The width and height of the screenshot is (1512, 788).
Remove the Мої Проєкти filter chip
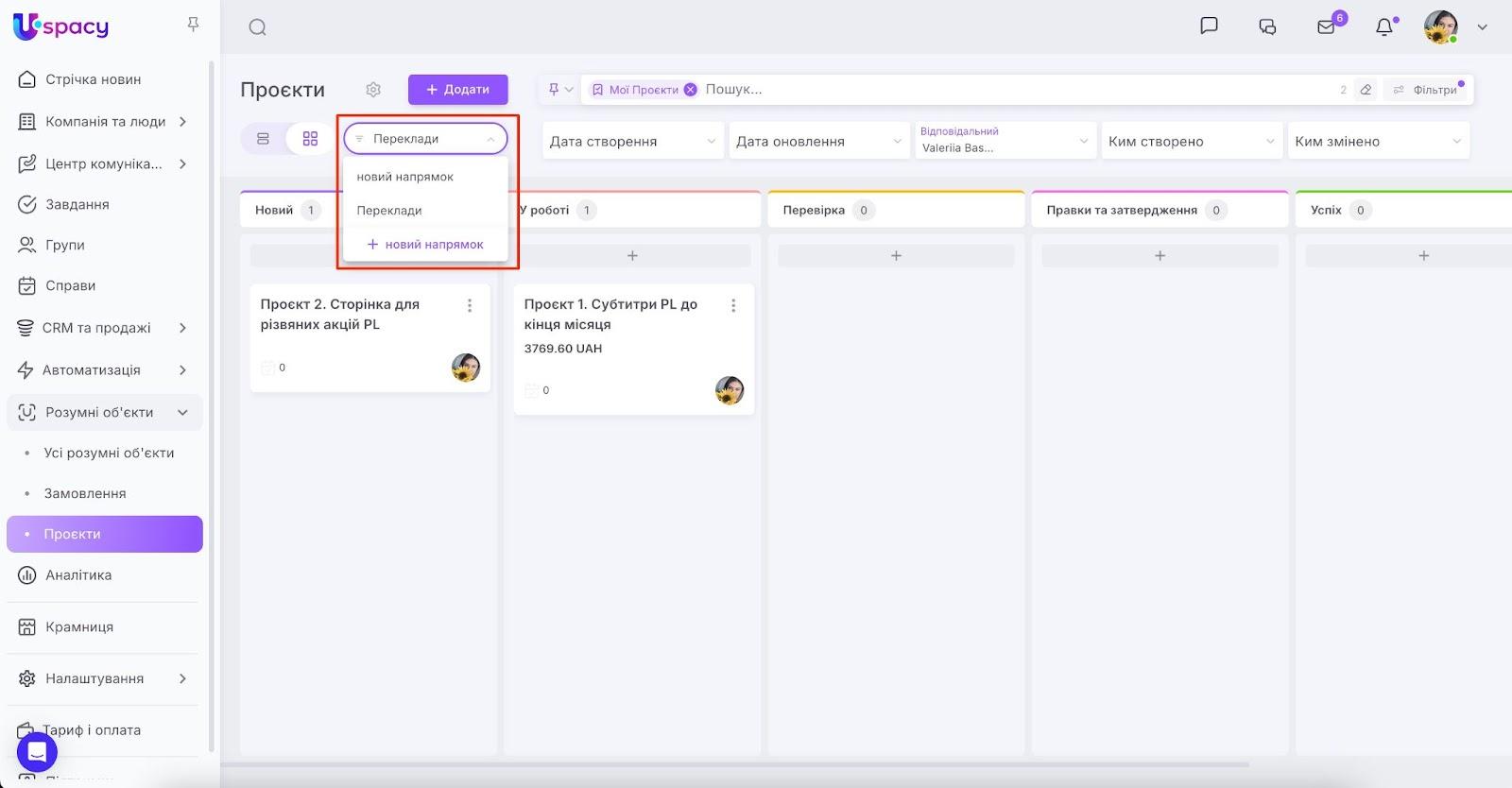(691, 90)
